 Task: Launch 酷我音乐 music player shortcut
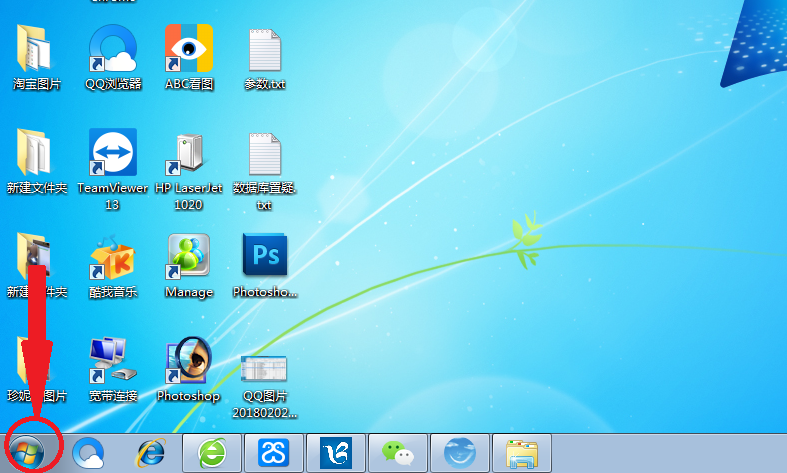coord(113,266)
